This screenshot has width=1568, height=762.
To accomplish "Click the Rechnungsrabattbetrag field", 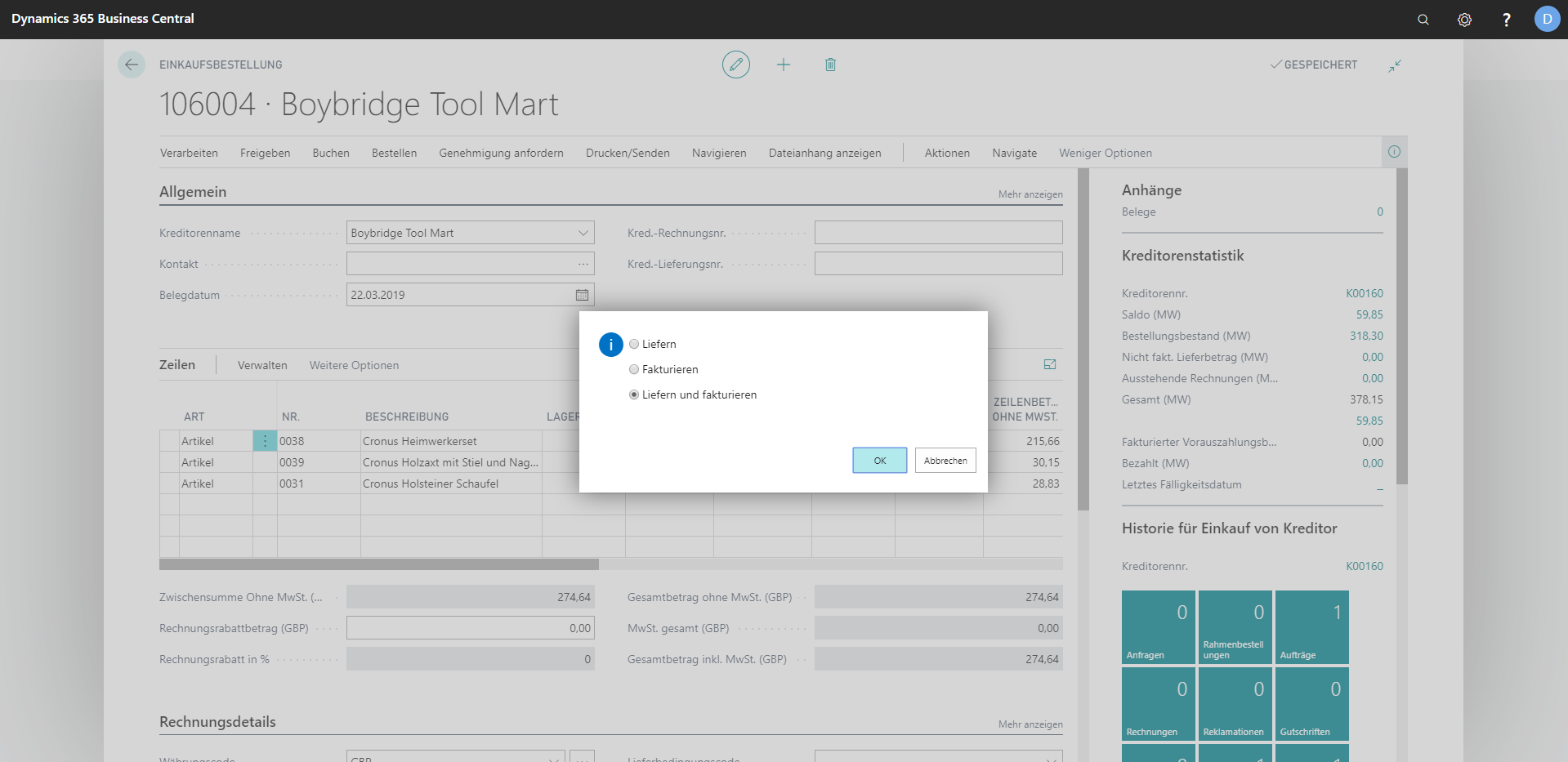I will pos(470,628).
